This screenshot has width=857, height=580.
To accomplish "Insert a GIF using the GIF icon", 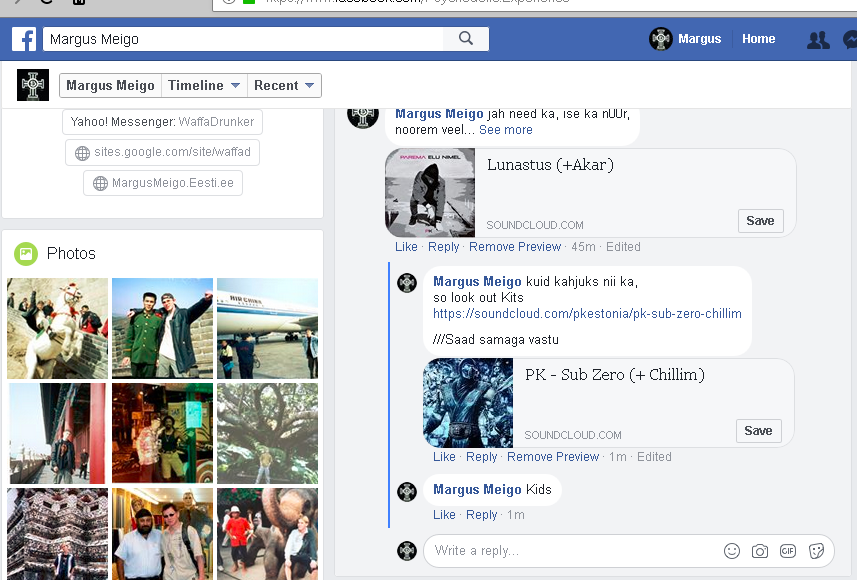I will point(788,550).
